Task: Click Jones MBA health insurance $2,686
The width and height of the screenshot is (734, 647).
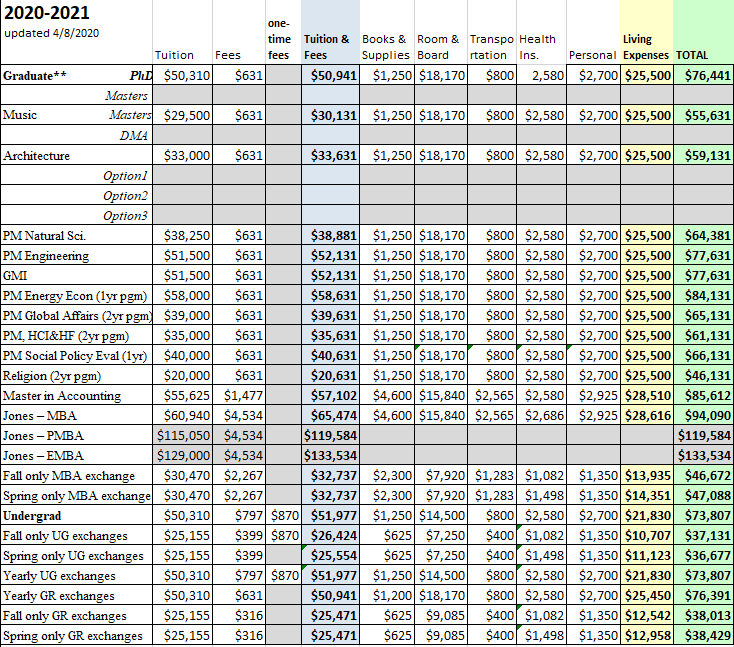Action: 544,416
